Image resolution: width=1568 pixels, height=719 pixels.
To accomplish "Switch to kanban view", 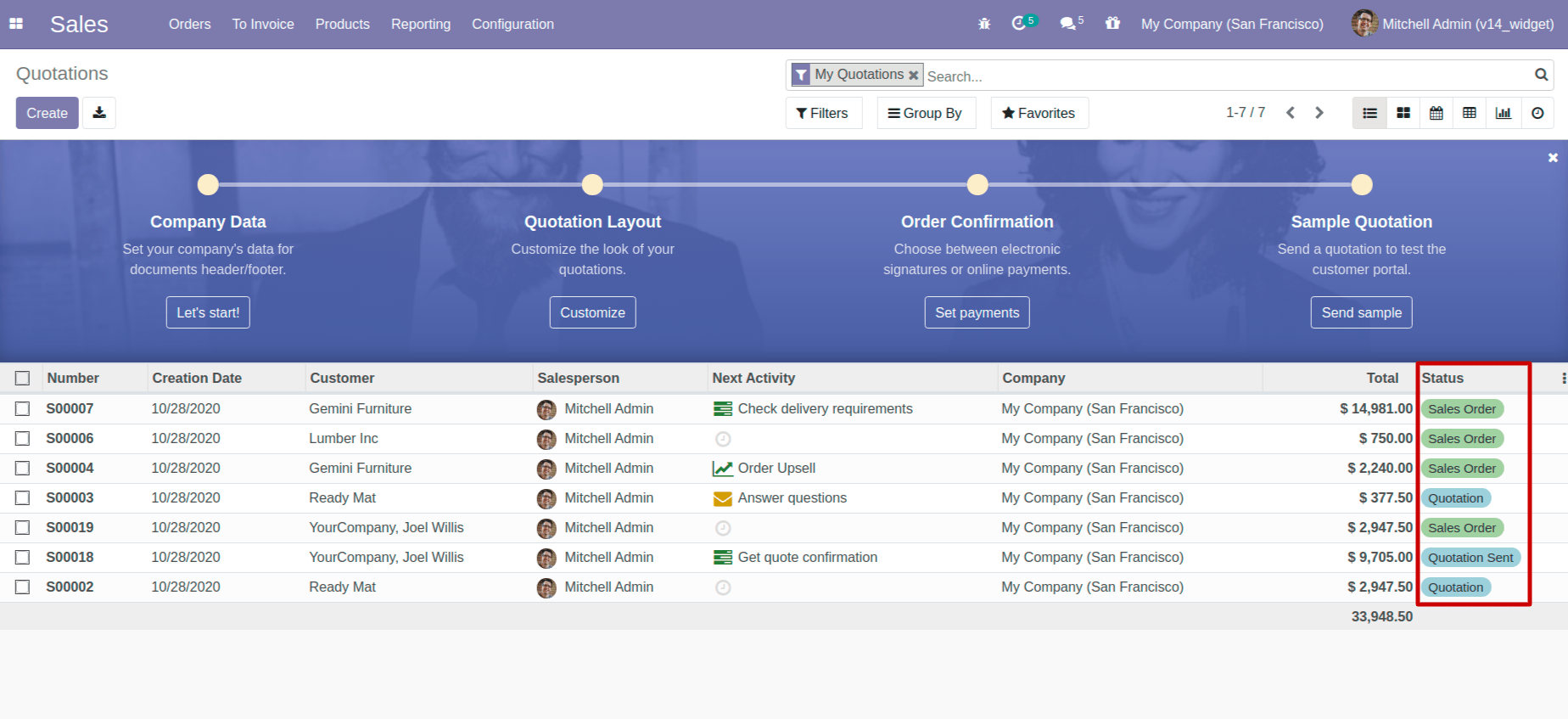I will pyautogui.click(x=1403, y=113).
